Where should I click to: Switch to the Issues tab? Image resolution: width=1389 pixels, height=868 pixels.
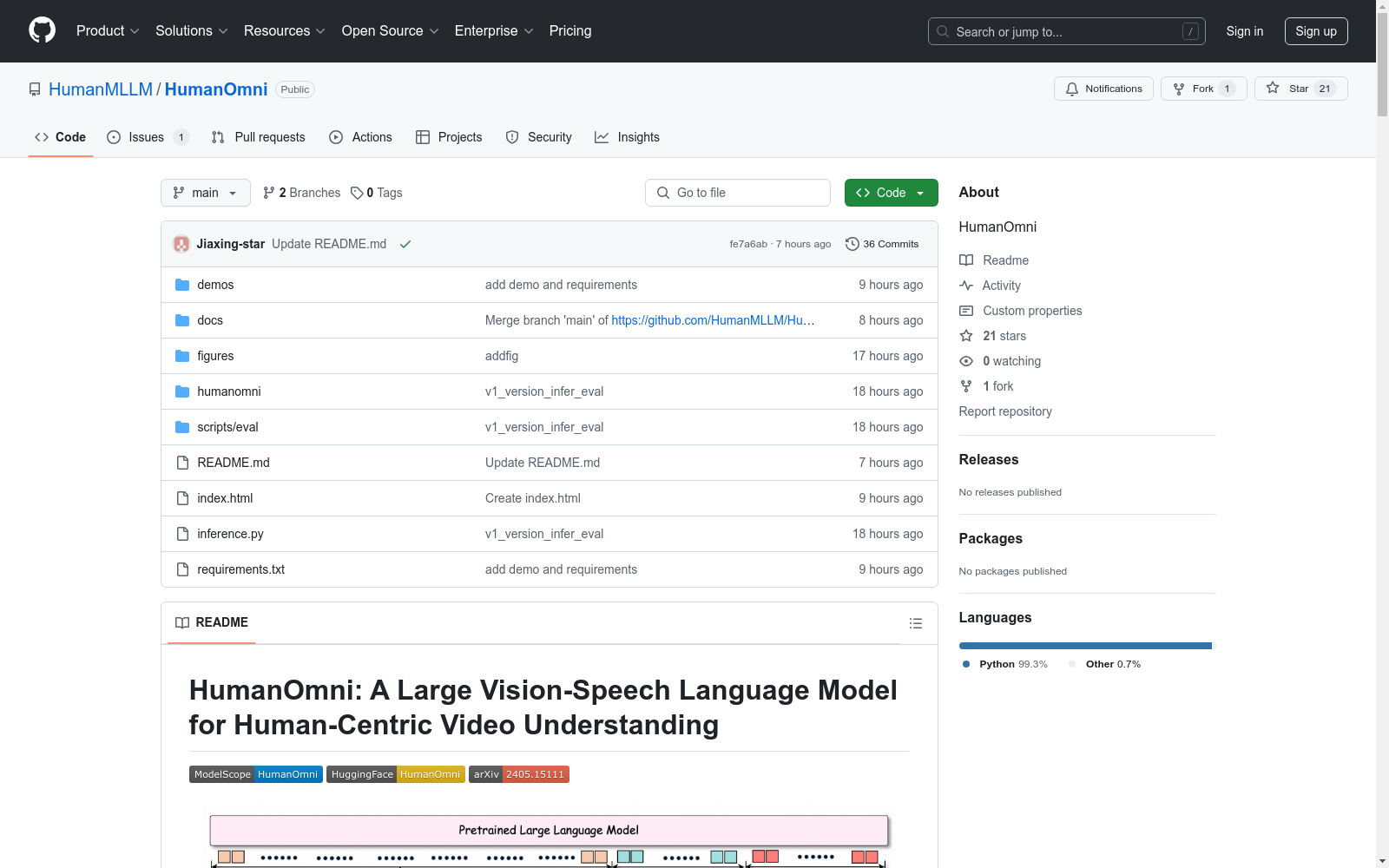coord(146,137)
